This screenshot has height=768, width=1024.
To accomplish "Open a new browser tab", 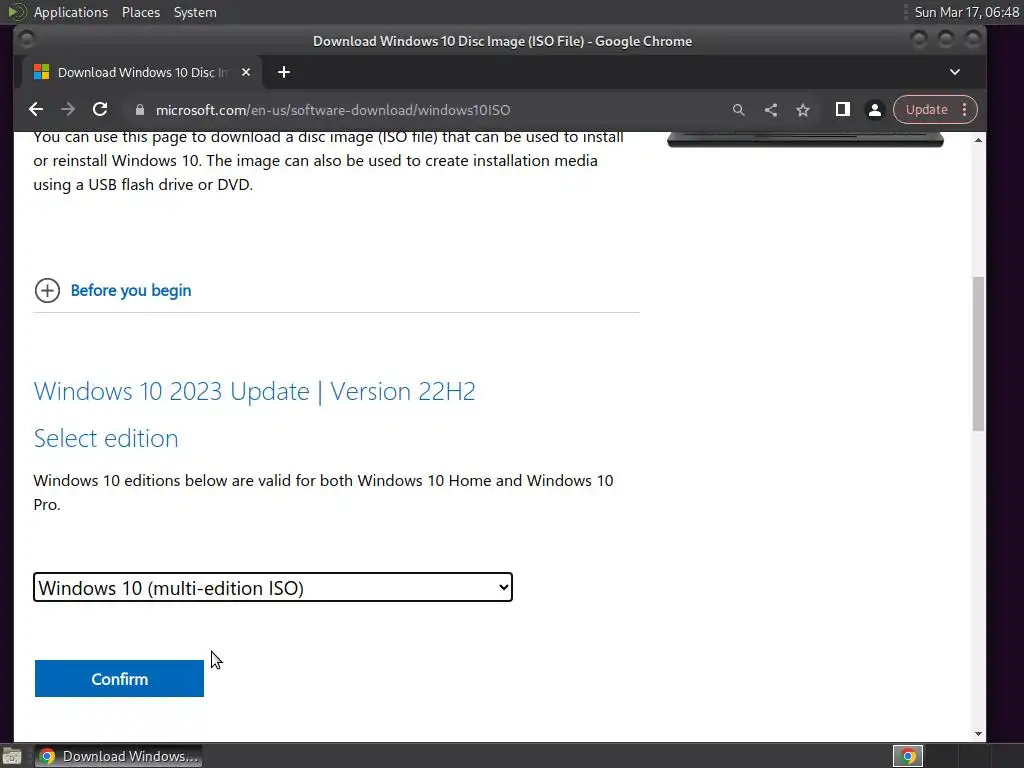I will tap(283, 72).
